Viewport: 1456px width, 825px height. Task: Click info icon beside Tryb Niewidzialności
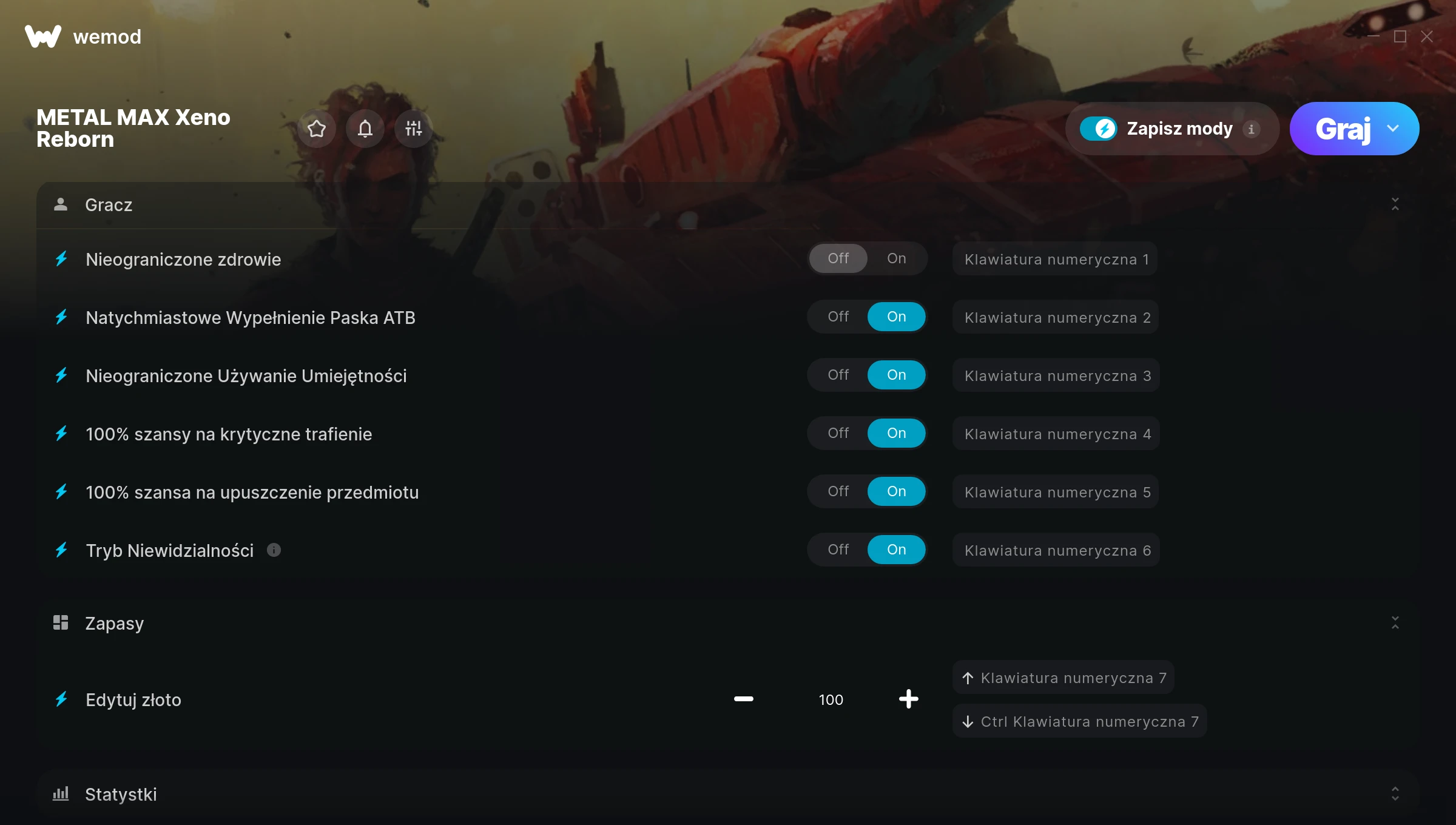pyautogui.click(x=274, y=550)
